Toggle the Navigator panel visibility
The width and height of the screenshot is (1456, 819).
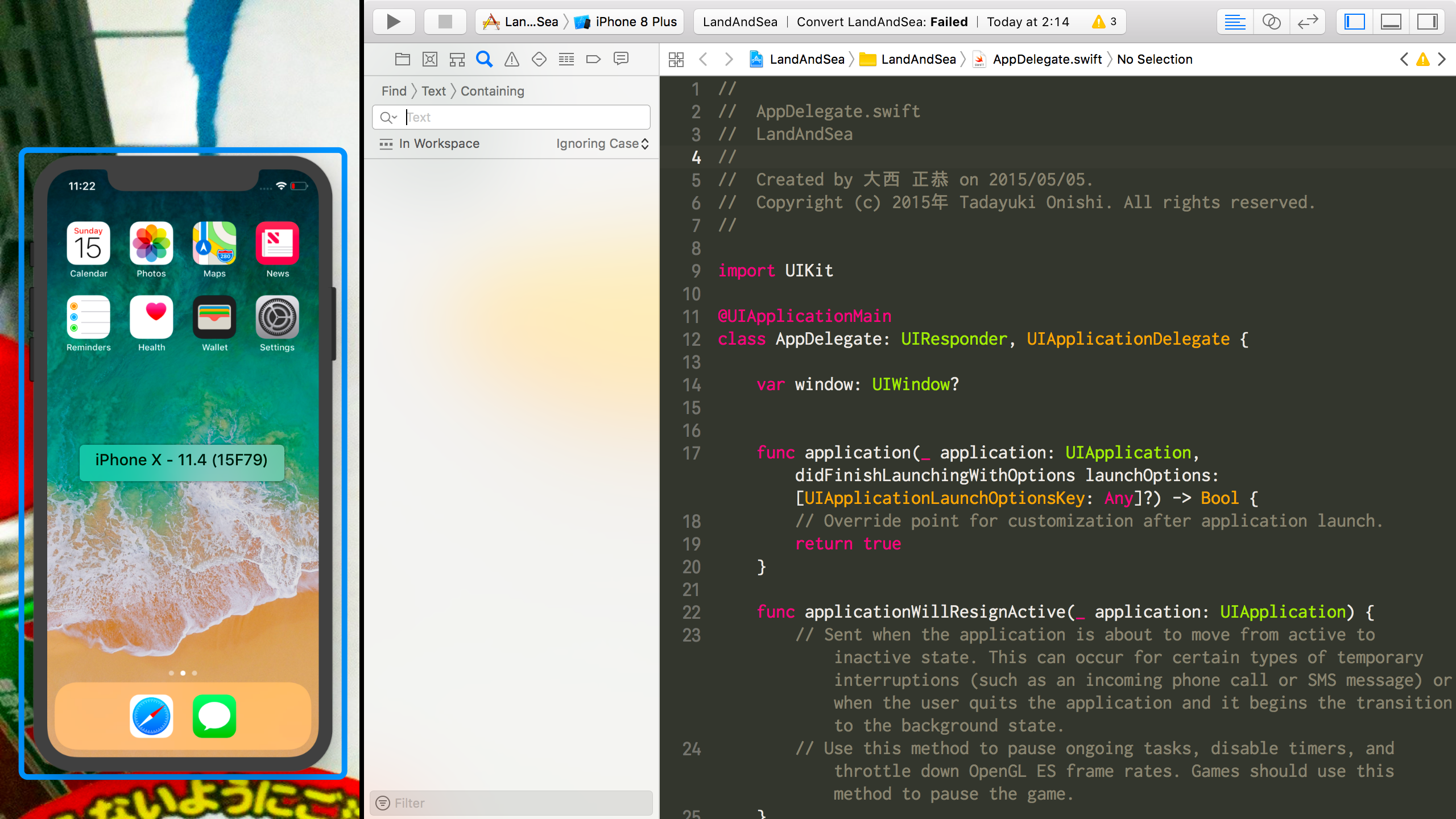[1355, 22]
